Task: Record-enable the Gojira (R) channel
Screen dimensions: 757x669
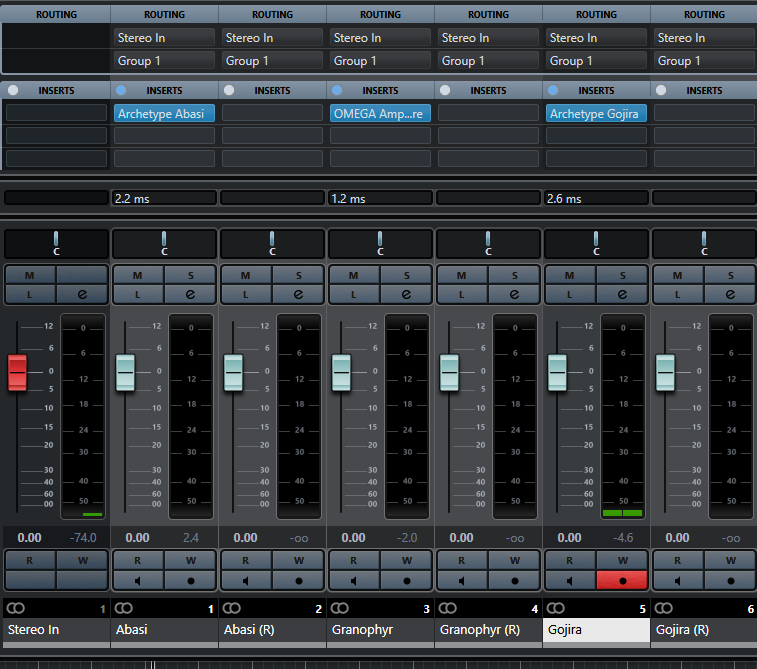Action: point(730,581)
